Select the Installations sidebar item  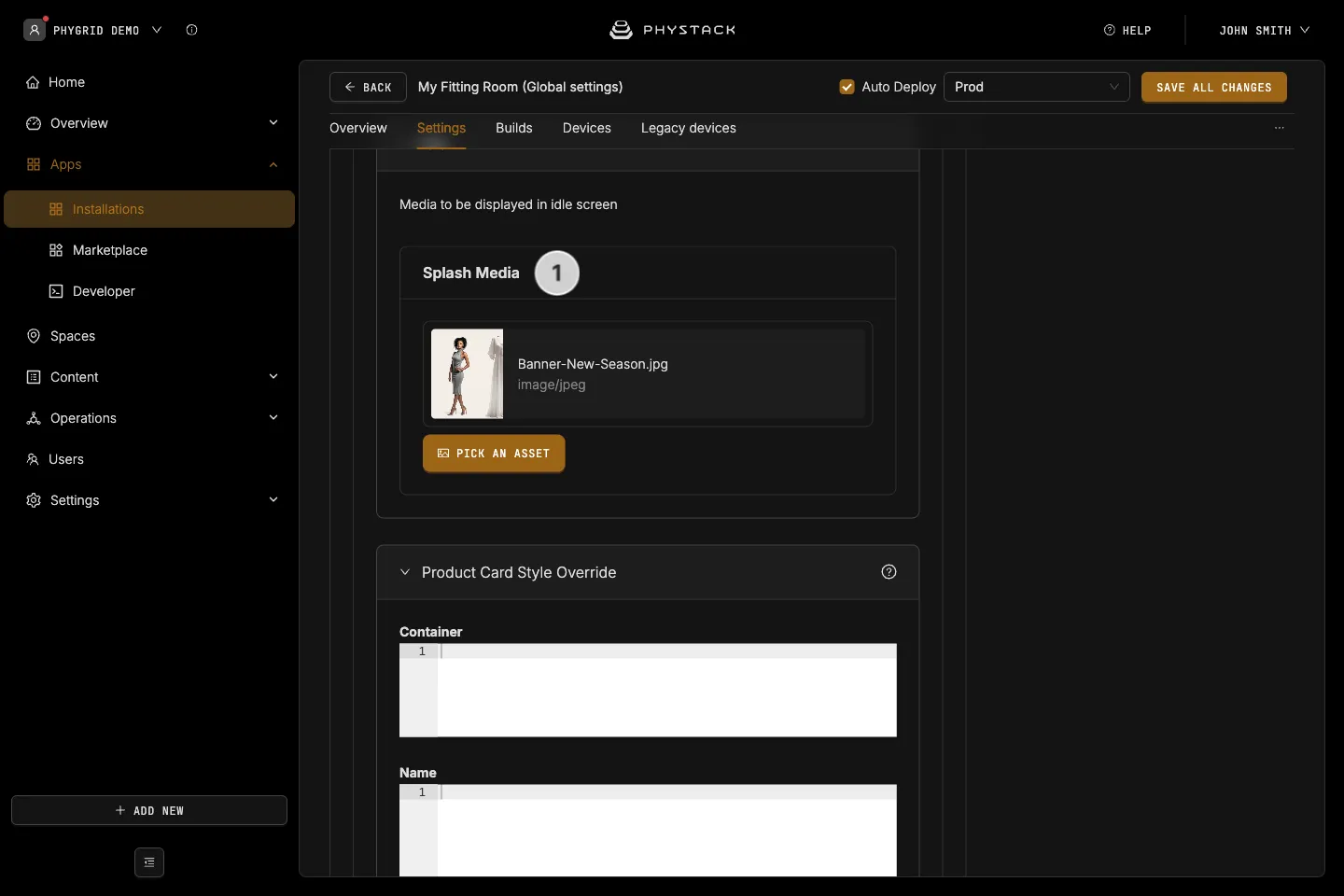point(149,209)
